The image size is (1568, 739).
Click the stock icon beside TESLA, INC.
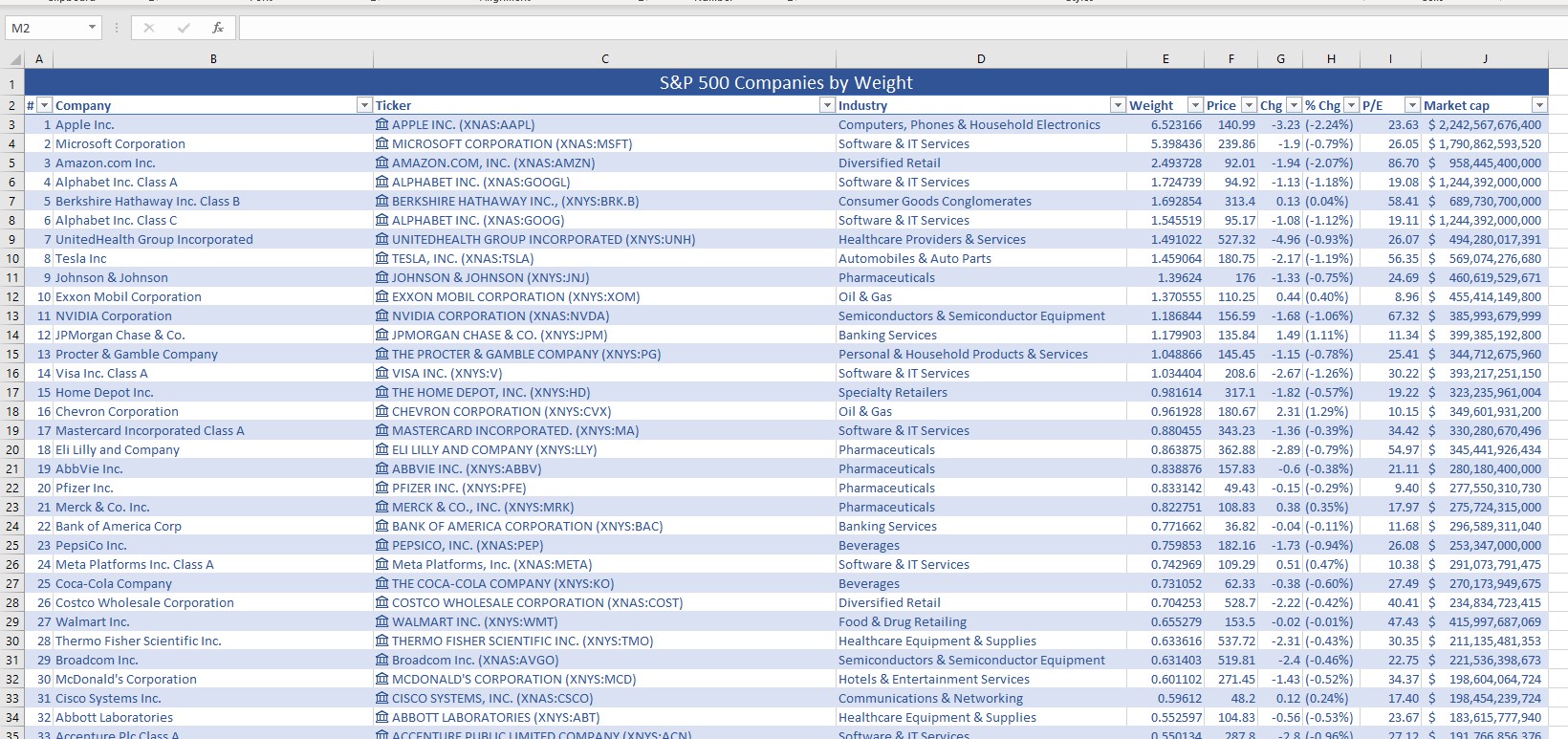pyautogui.click(x=382, y=258)
